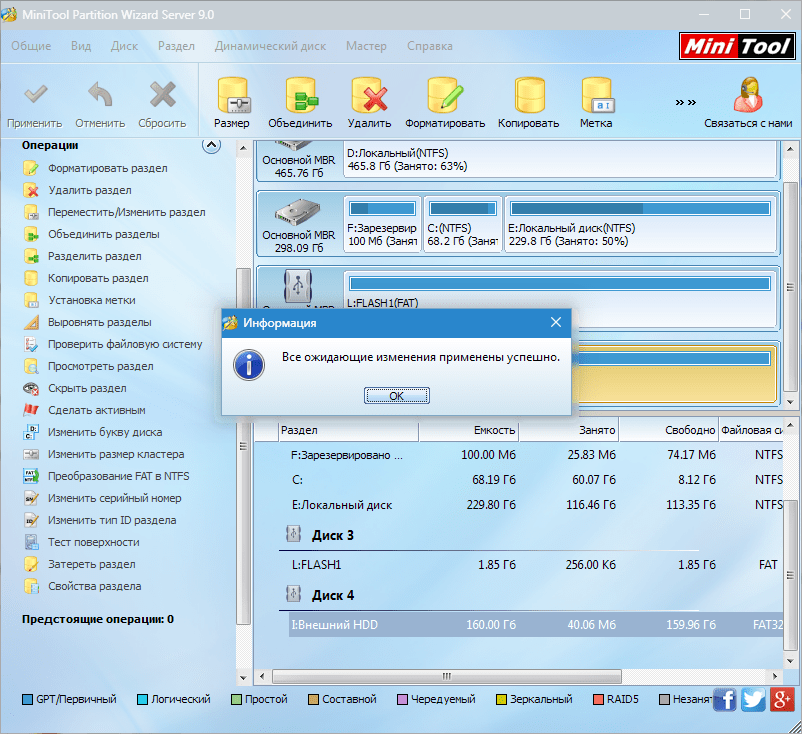This screenshot has width=802, height=734.
Task: Close the Информация dialog
Action: [556, 323]
